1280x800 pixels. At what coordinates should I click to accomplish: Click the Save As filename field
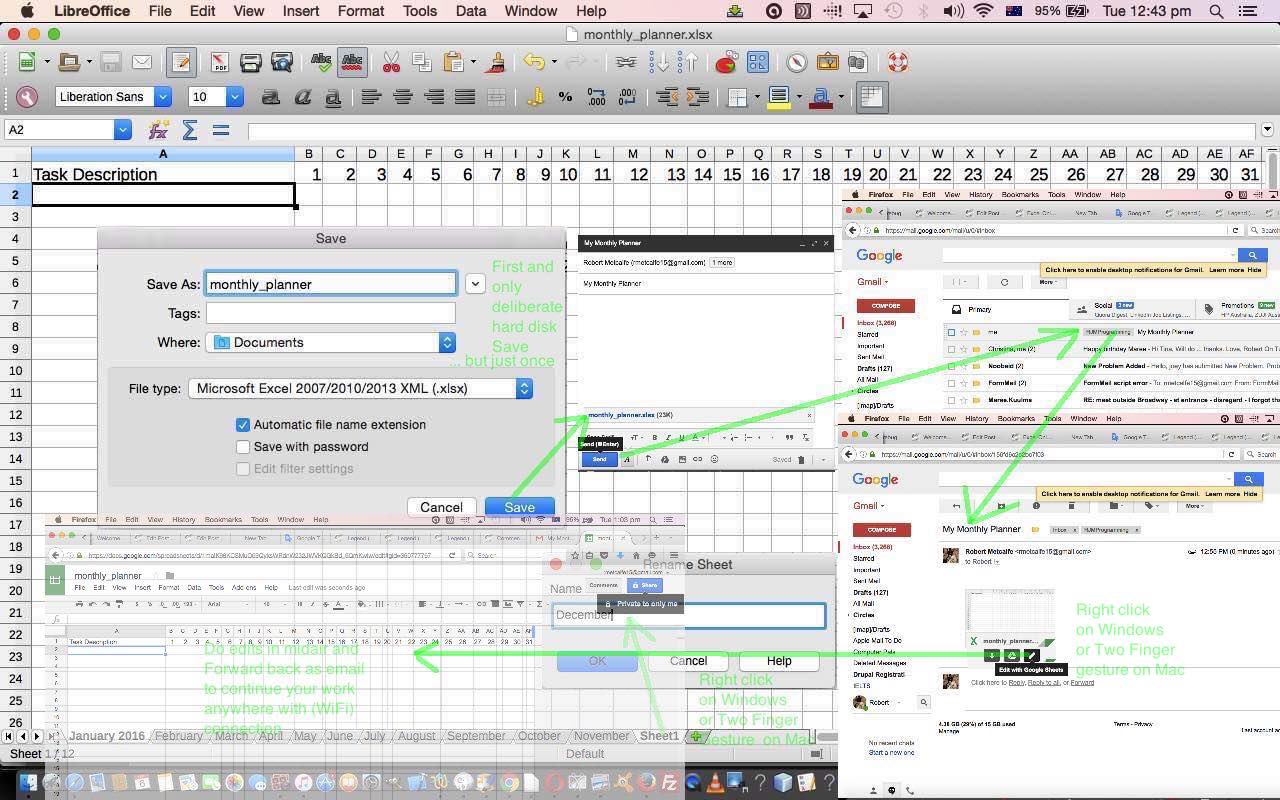click(x=331, y=284)
